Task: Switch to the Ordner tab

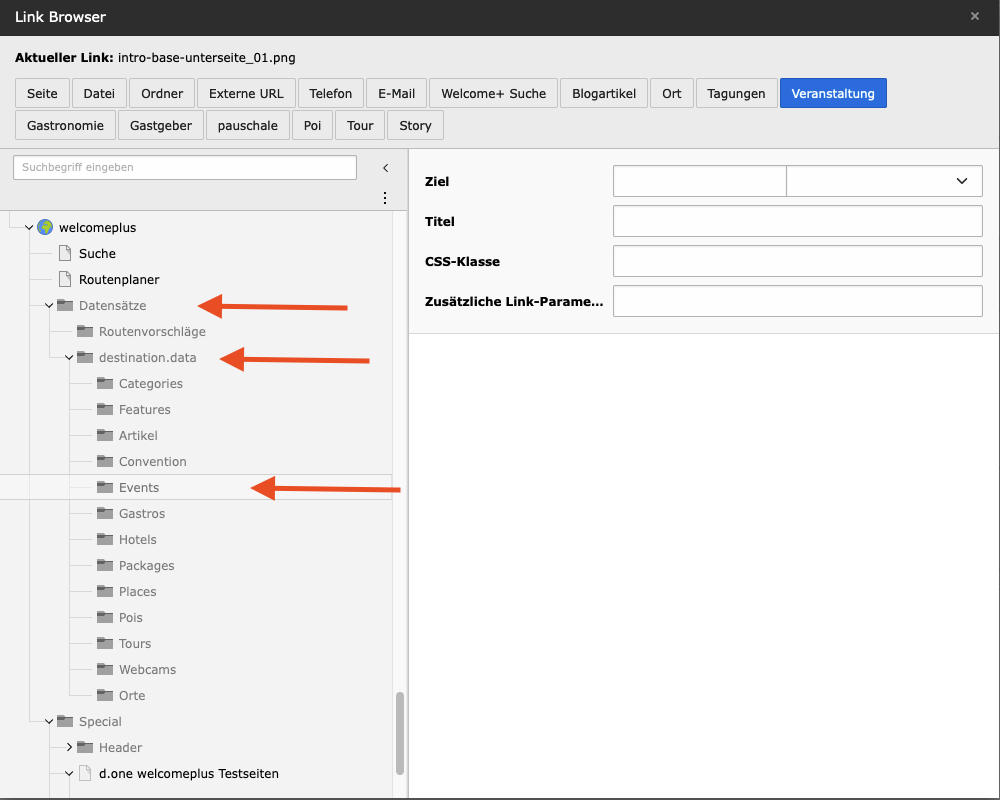Action: 162,93
